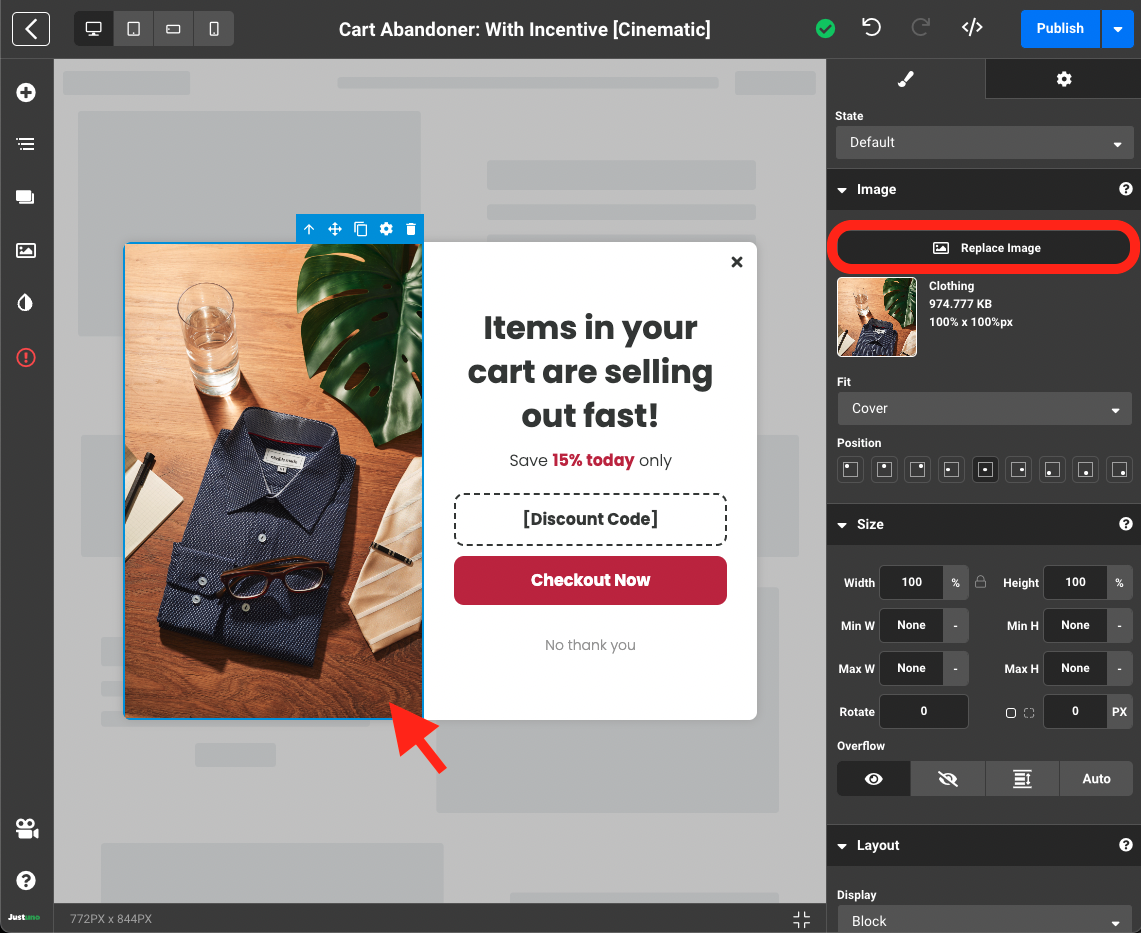Switch to mobile device preview
Viewport: 1141px width, 933px height.
click(x=214, y=29)
